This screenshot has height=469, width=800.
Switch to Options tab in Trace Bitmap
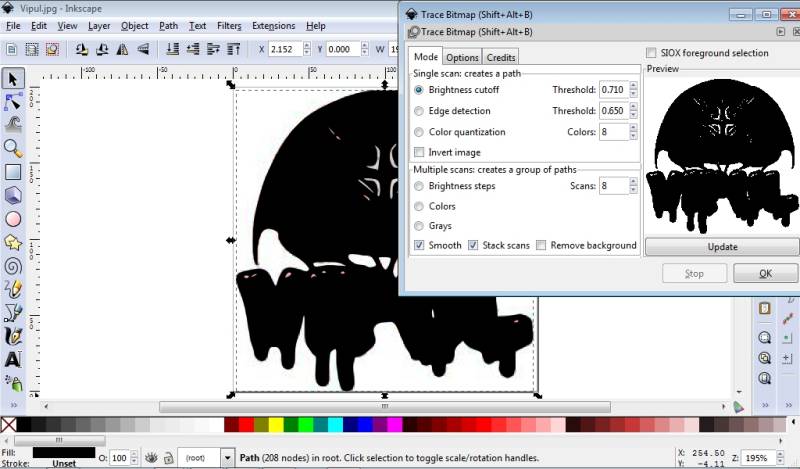pos(462,58)
